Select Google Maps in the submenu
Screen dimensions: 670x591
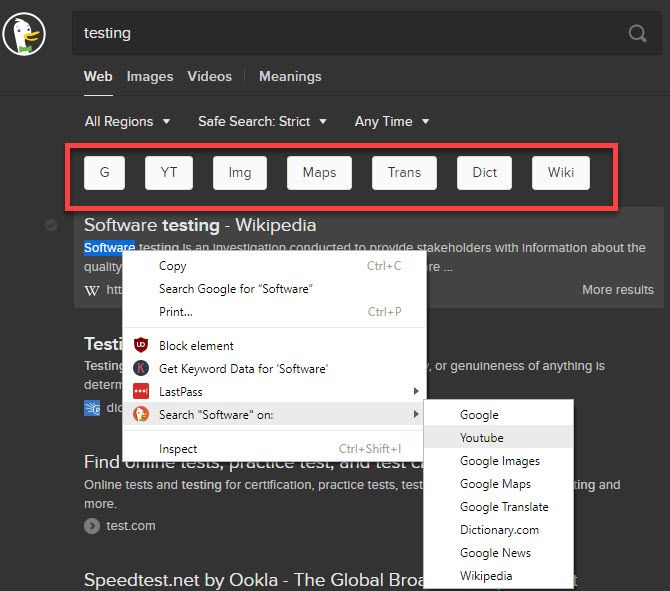tap(499, 484)
